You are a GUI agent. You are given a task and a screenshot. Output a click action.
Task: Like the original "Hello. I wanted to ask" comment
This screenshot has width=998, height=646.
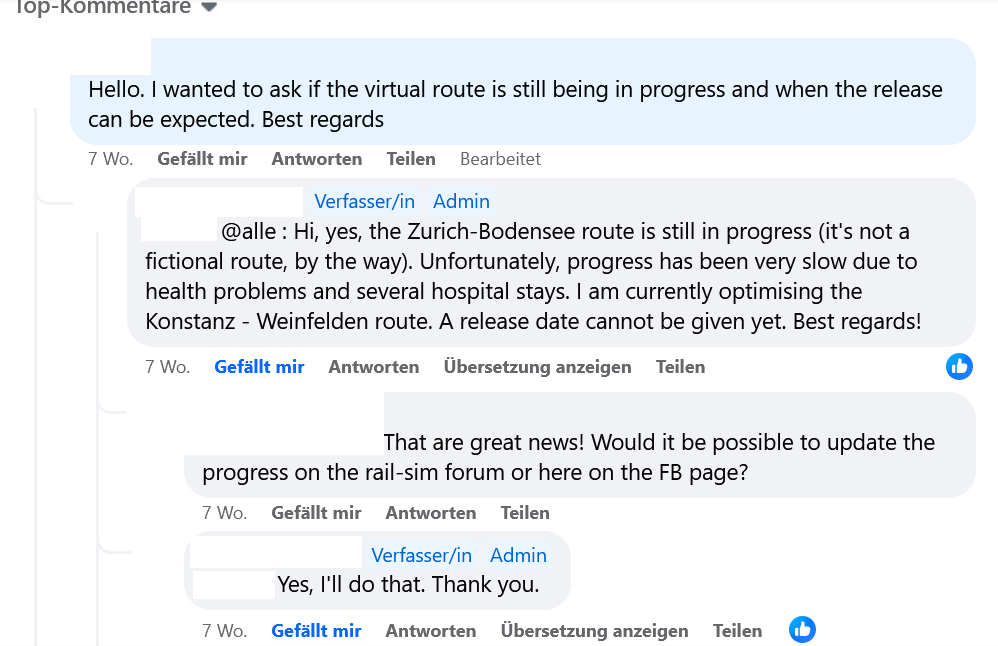[202, 159]
